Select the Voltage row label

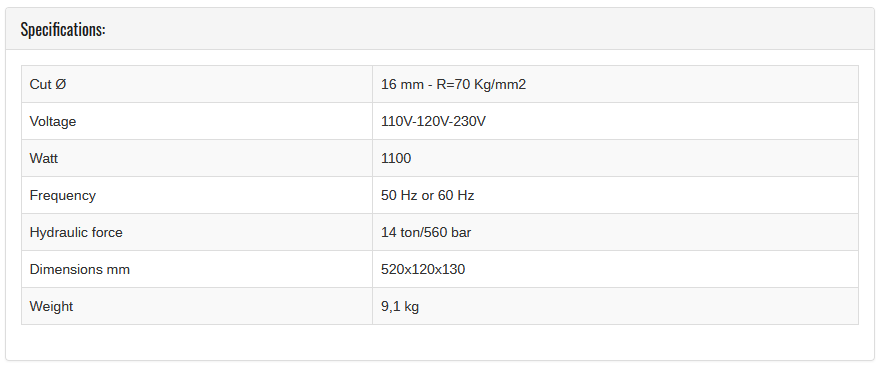pyautogui.click(x=52, y=121)
